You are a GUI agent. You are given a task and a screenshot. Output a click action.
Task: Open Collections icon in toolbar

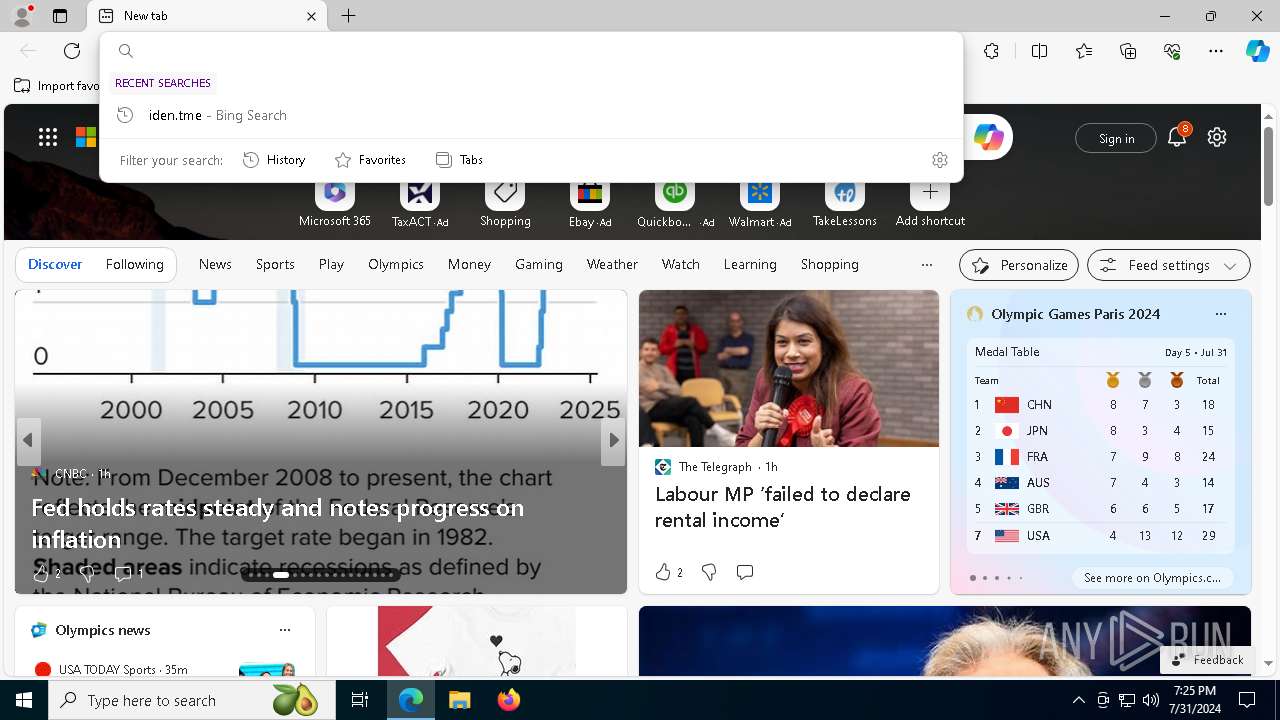point(1128,51)
